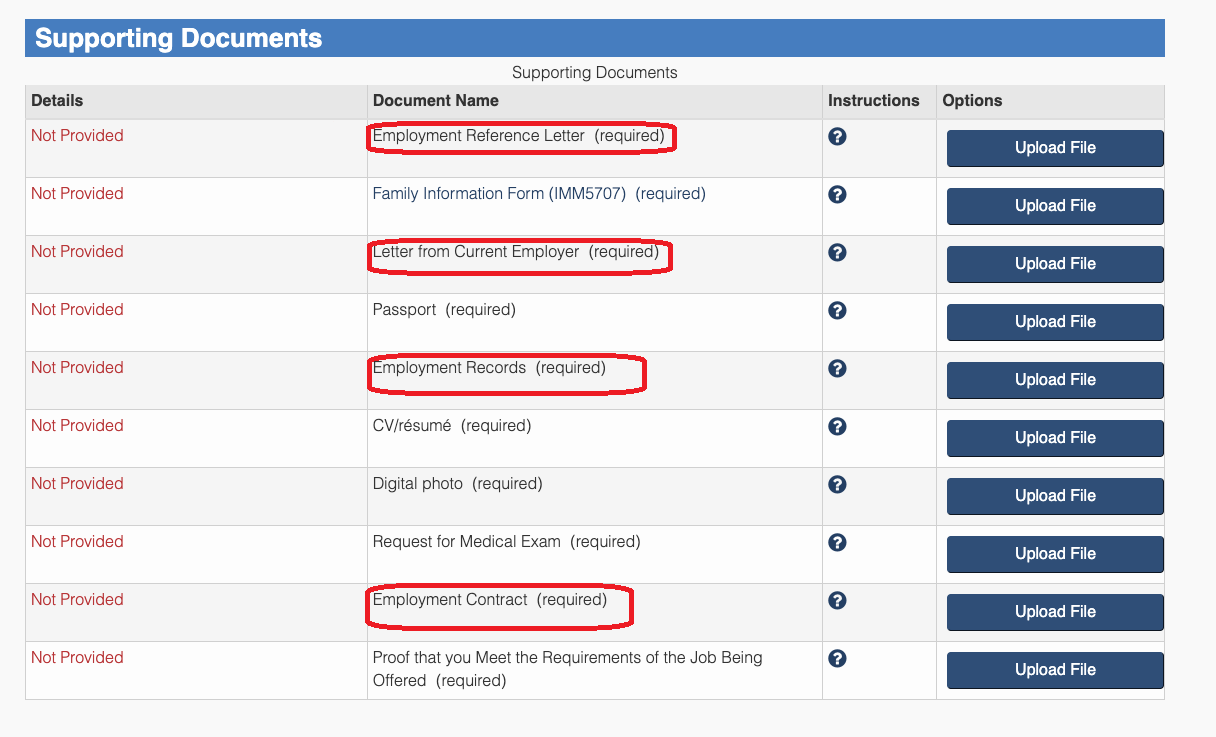Open instructions help icon for Employment Contract
Screen dimensions: 1216x737
(x=838, y=600)
